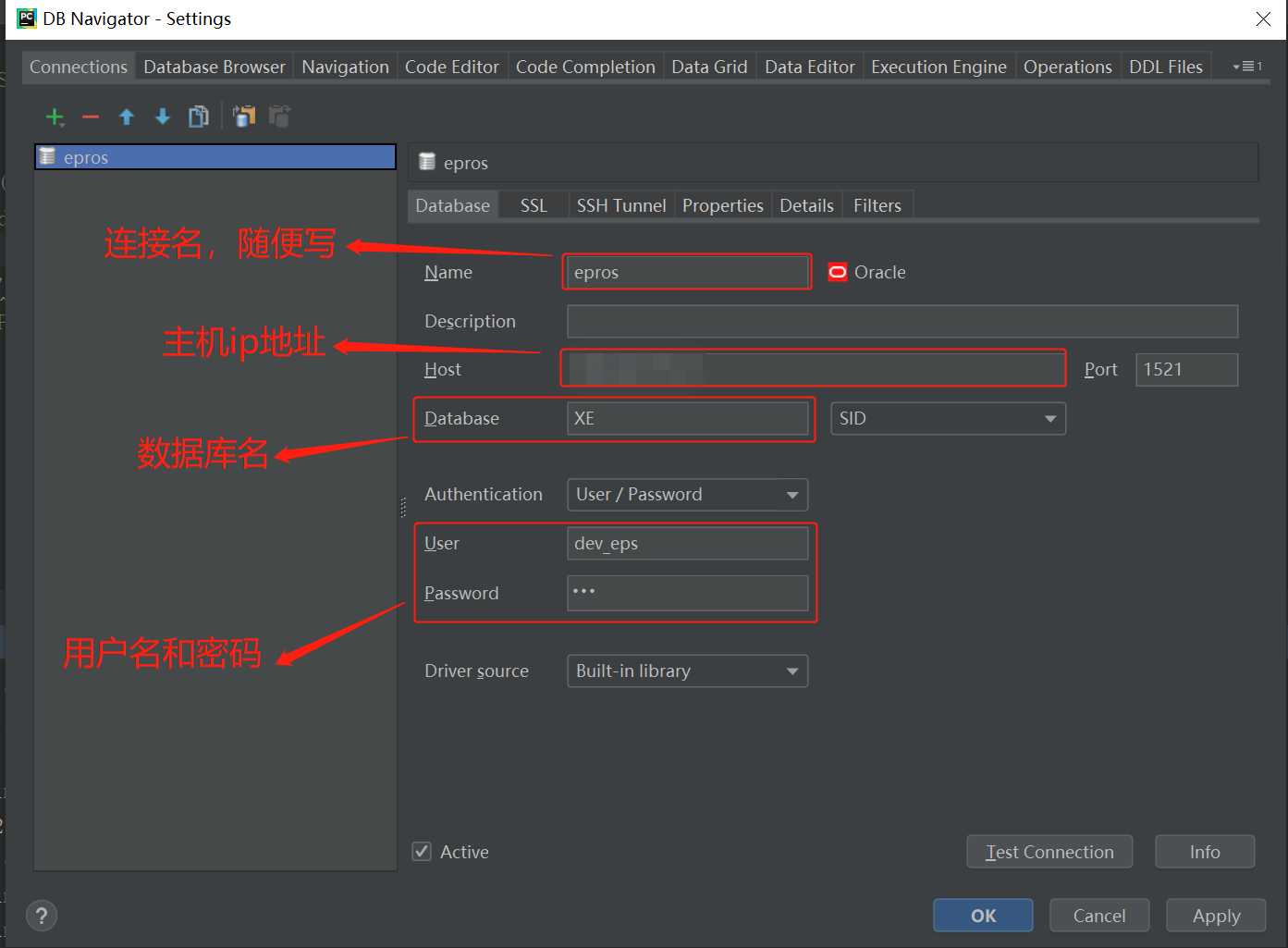Open the help question mark button
The image size is (1288, 948).
click(x=41, y=916)
